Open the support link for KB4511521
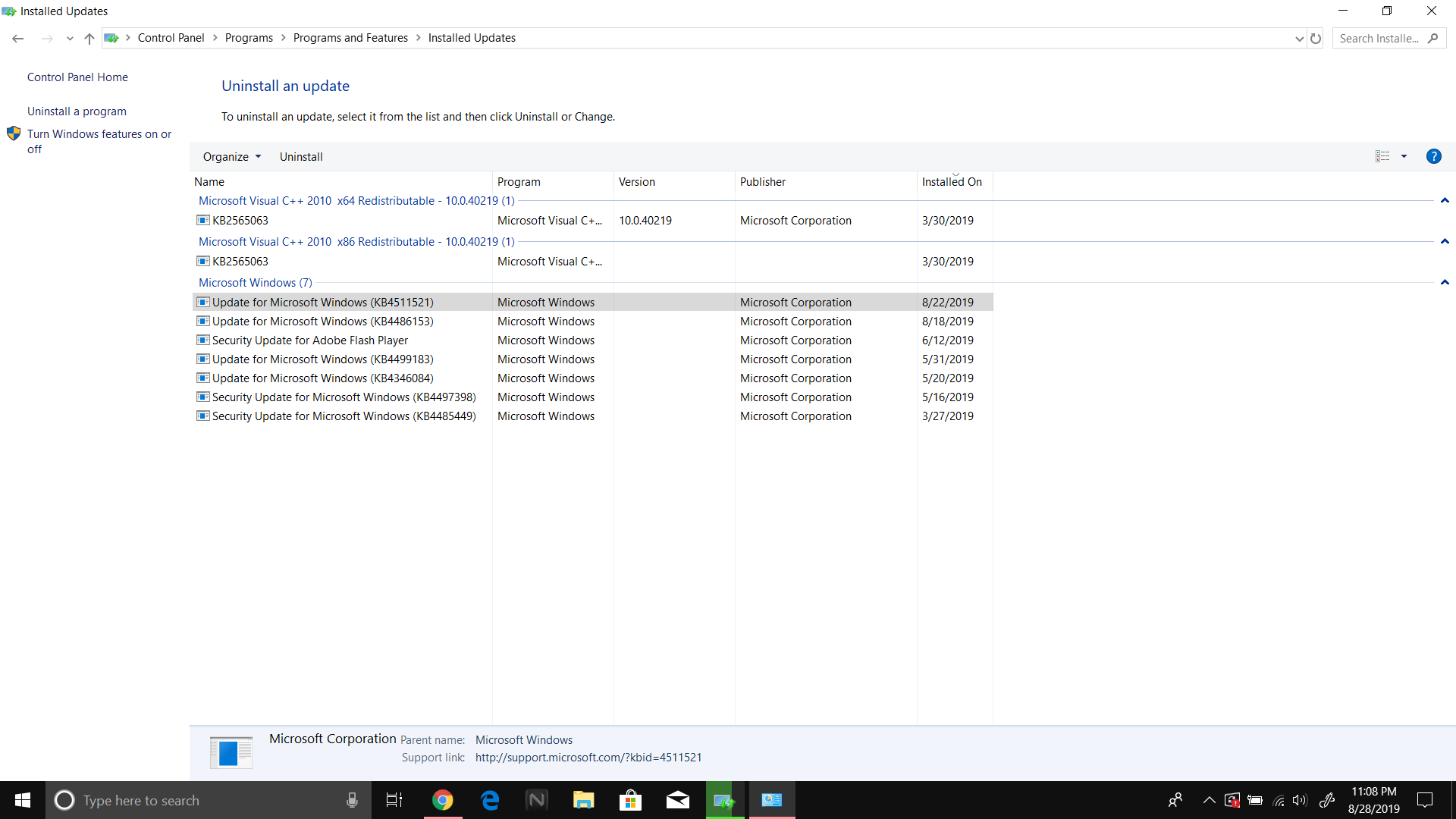Image resolution: width=1456 pixels, height=819 pixels. click(588, 757)
